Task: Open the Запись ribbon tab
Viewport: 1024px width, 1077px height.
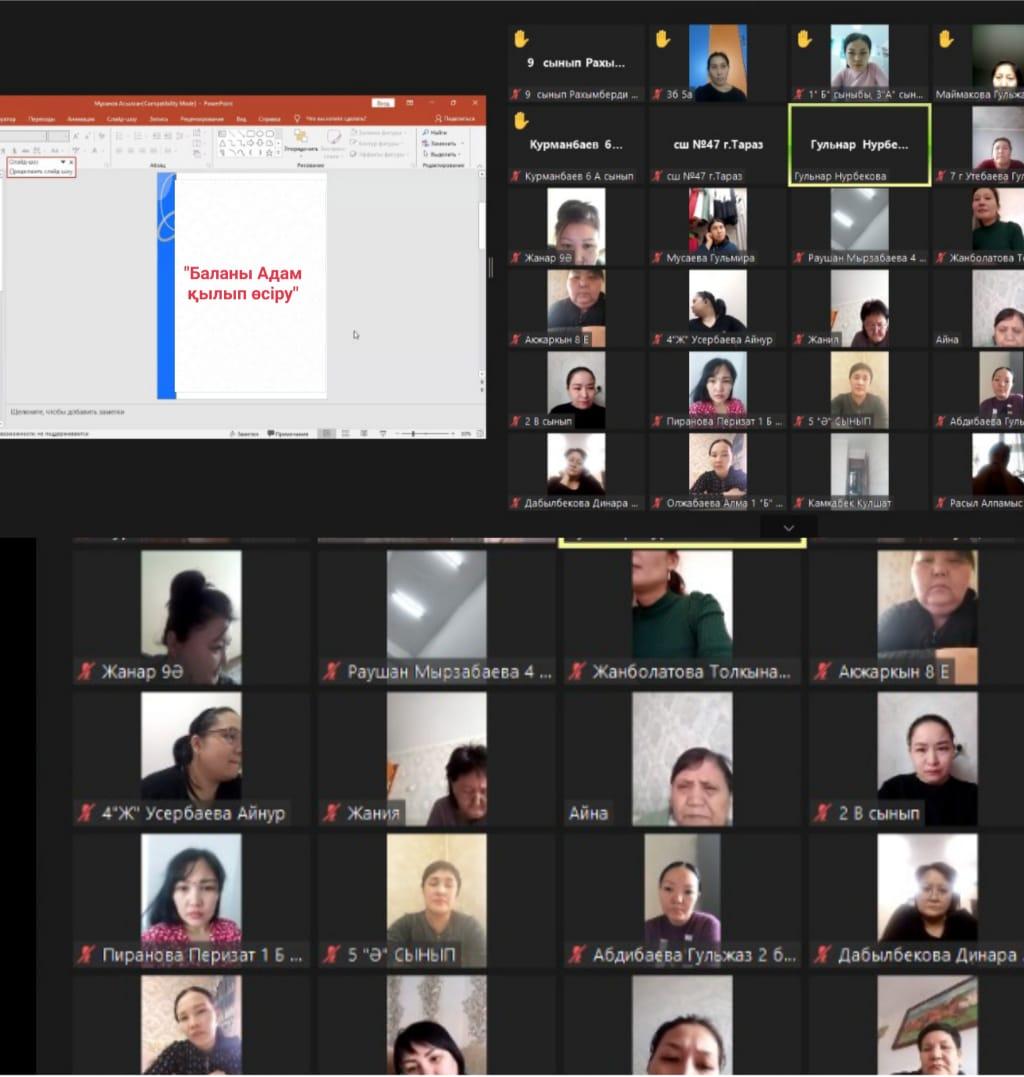Action: point(159,119)
